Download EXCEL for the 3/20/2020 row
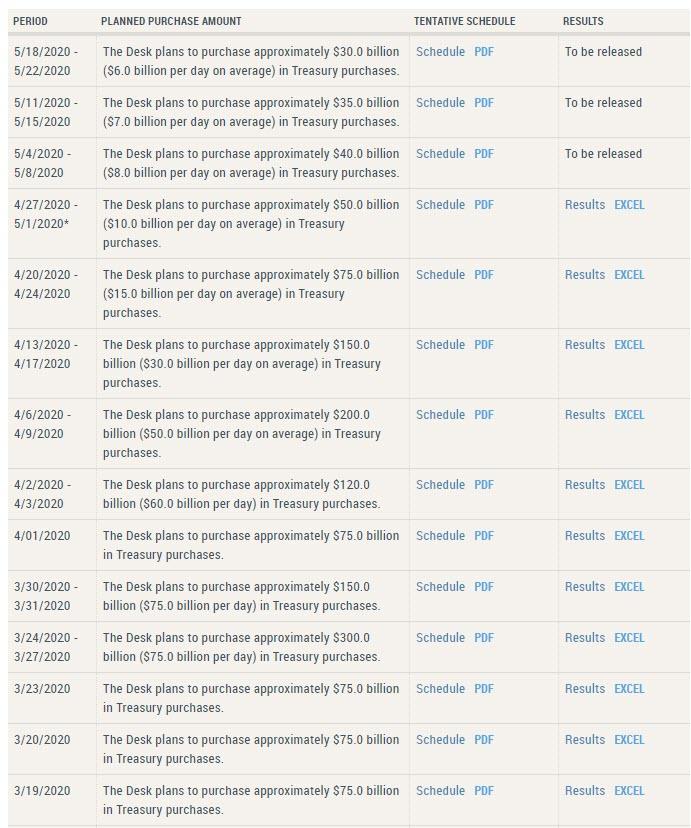691x828 pixels. 629,740
